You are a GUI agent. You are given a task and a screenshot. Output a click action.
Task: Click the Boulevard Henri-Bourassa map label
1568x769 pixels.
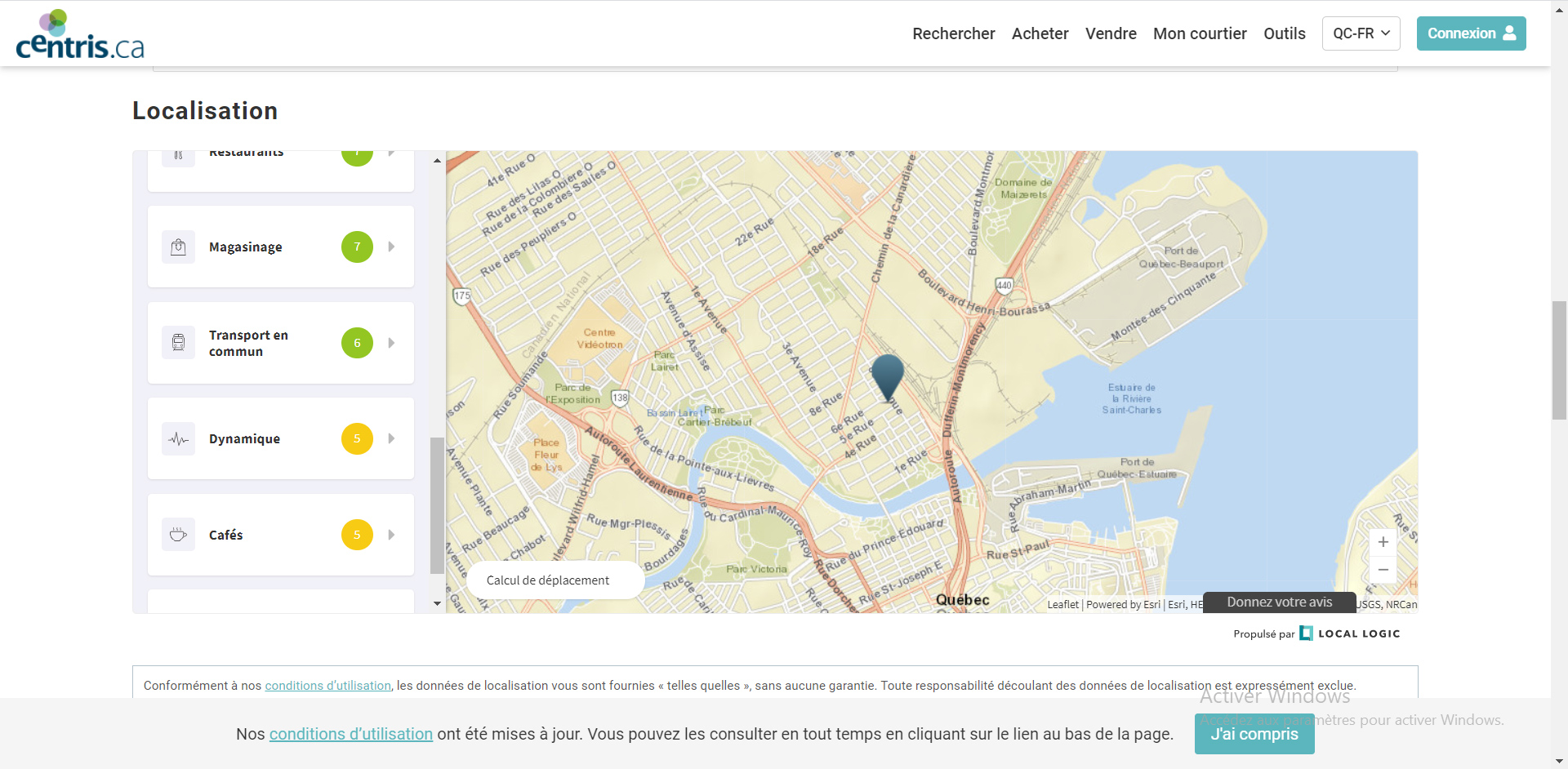point(983,294)
